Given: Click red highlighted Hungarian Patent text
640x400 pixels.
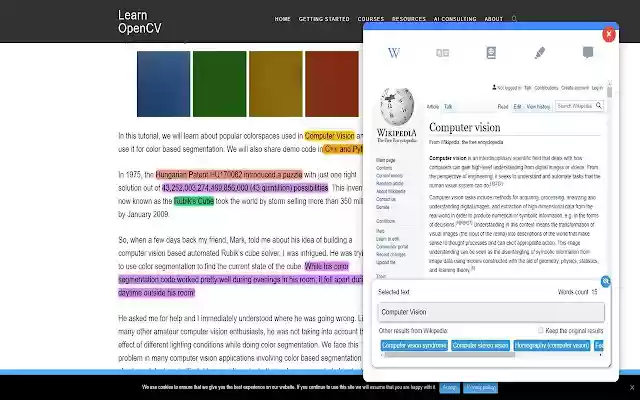Looking at the screenshot, I should [229, 175].
